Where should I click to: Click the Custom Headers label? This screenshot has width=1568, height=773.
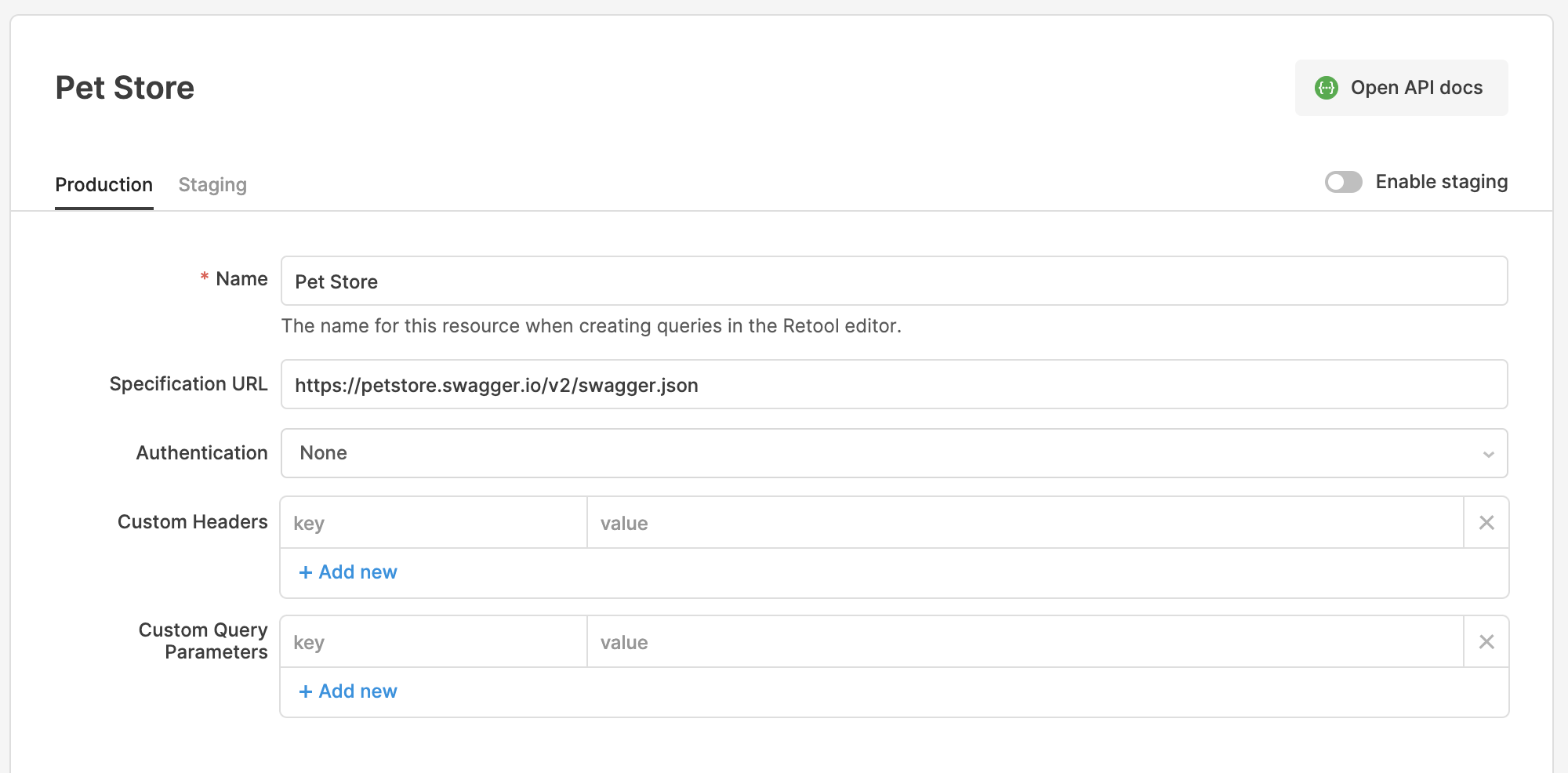coord(192,522)
